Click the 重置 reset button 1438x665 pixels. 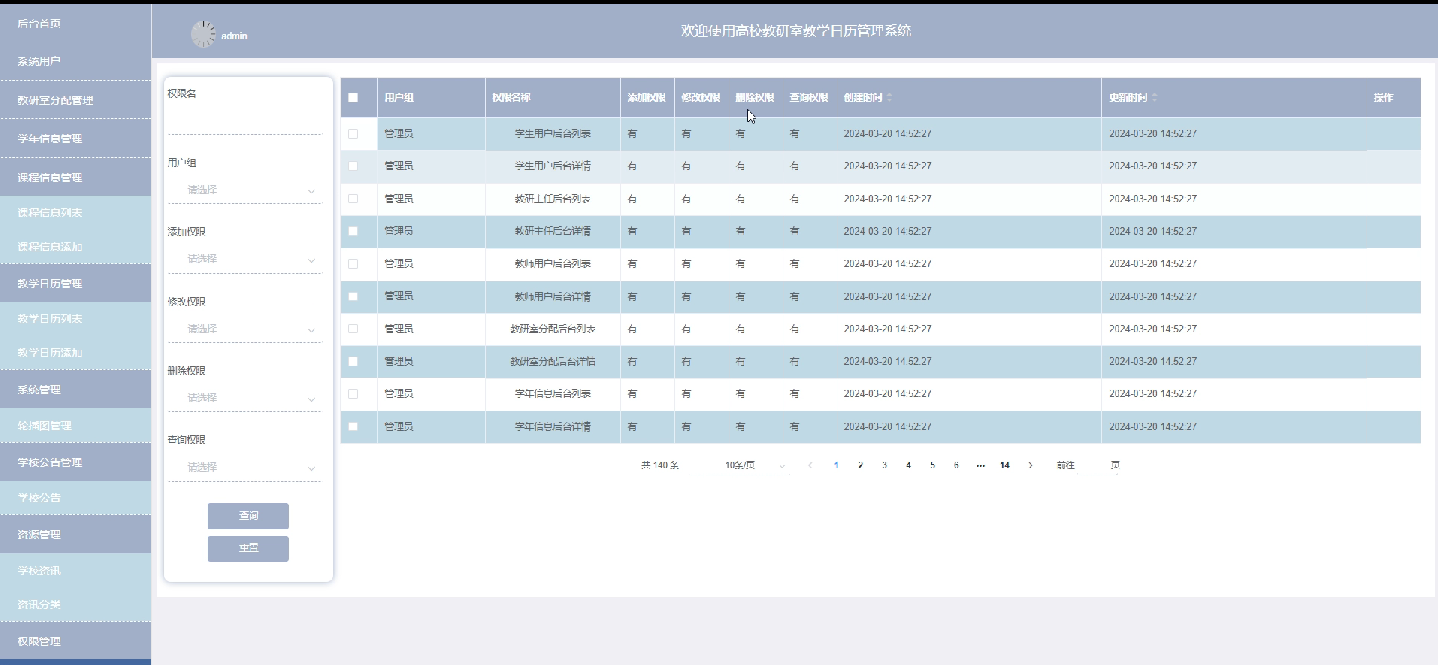pos(248,549)
